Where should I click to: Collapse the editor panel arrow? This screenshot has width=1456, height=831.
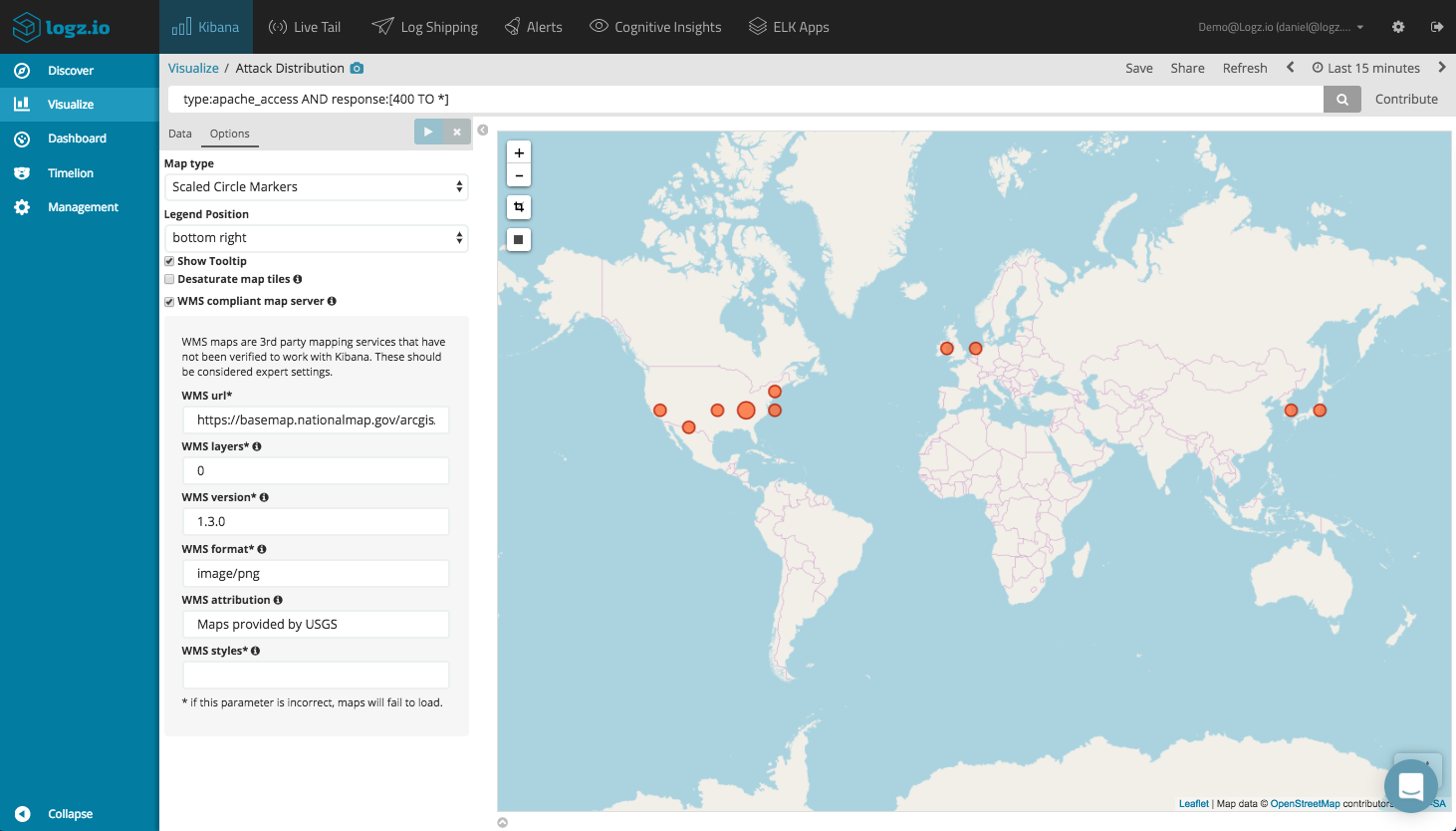483,131
